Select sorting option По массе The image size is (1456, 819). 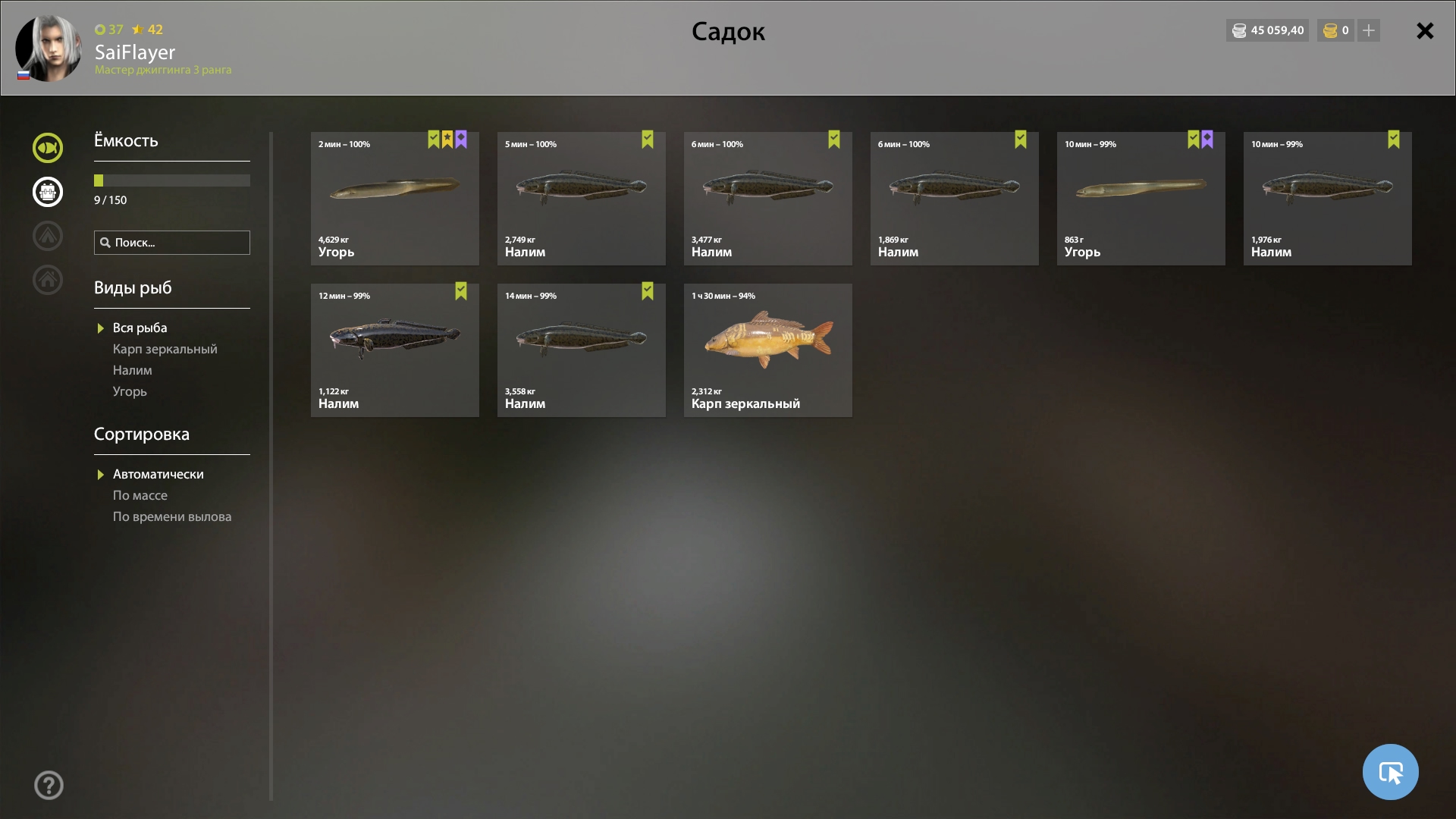click(x=140, y=495)
